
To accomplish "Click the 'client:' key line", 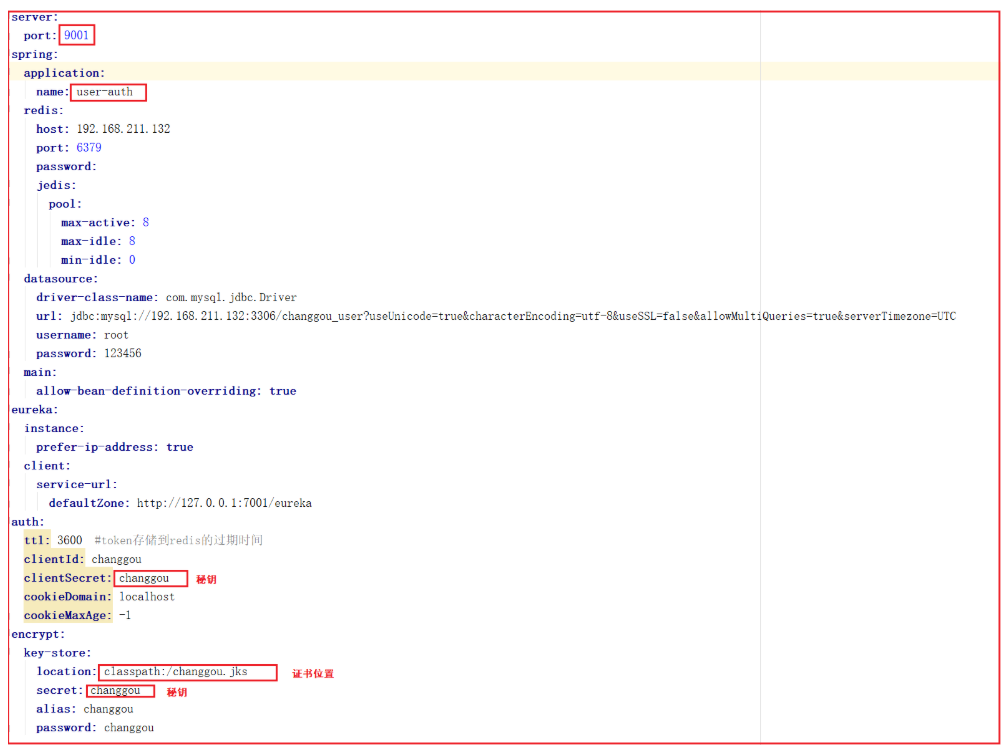I will click(47, 466).
